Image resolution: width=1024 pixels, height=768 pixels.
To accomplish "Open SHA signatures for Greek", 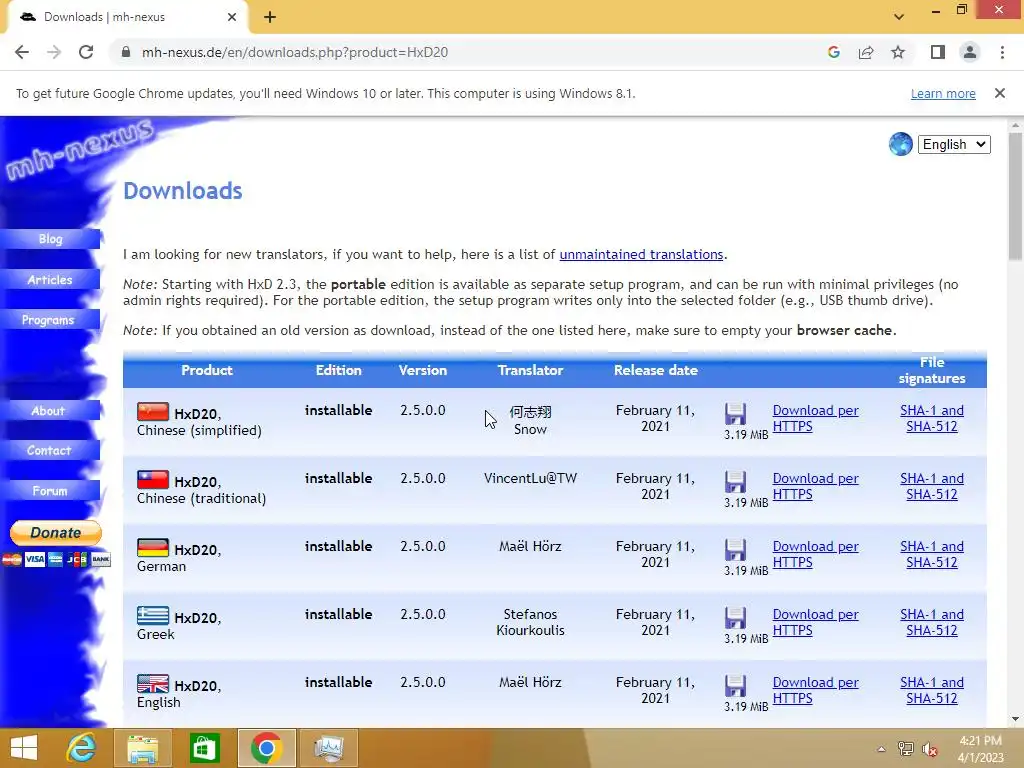I will [x=932, y=622].
